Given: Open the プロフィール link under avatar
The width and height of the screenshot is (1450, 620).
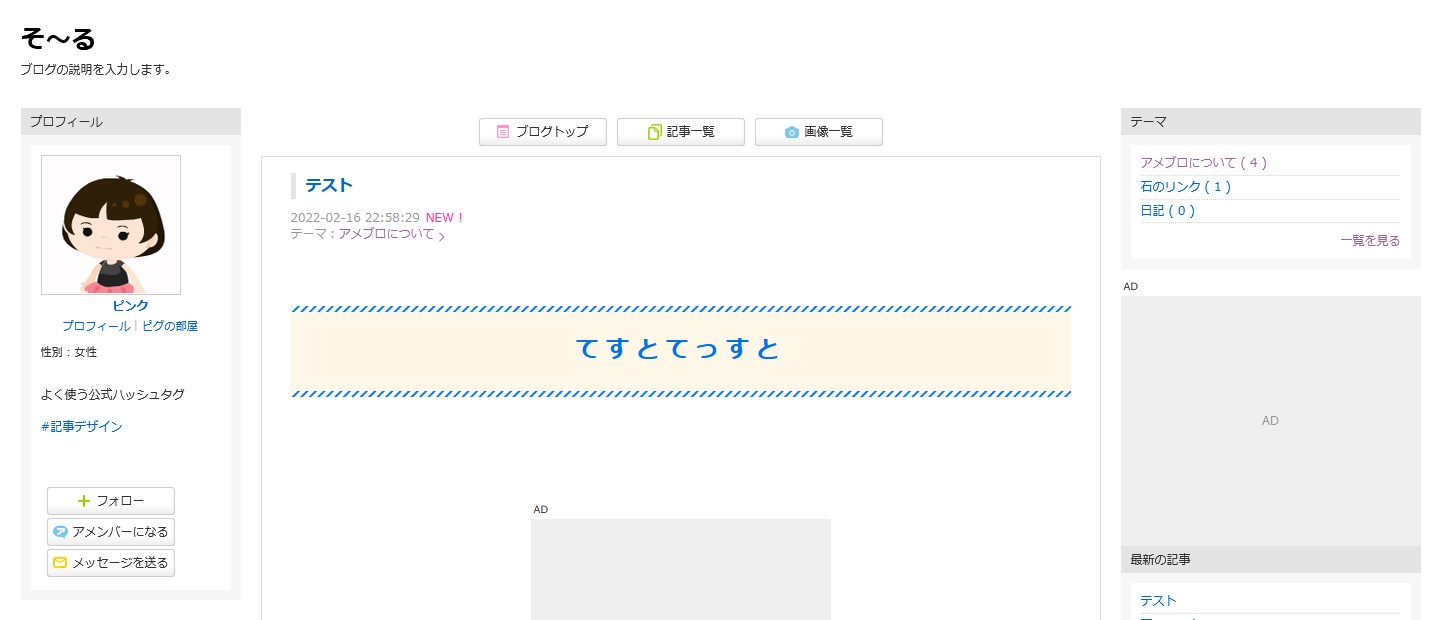Looking at the screenshot, I should [x=96, y=326].
